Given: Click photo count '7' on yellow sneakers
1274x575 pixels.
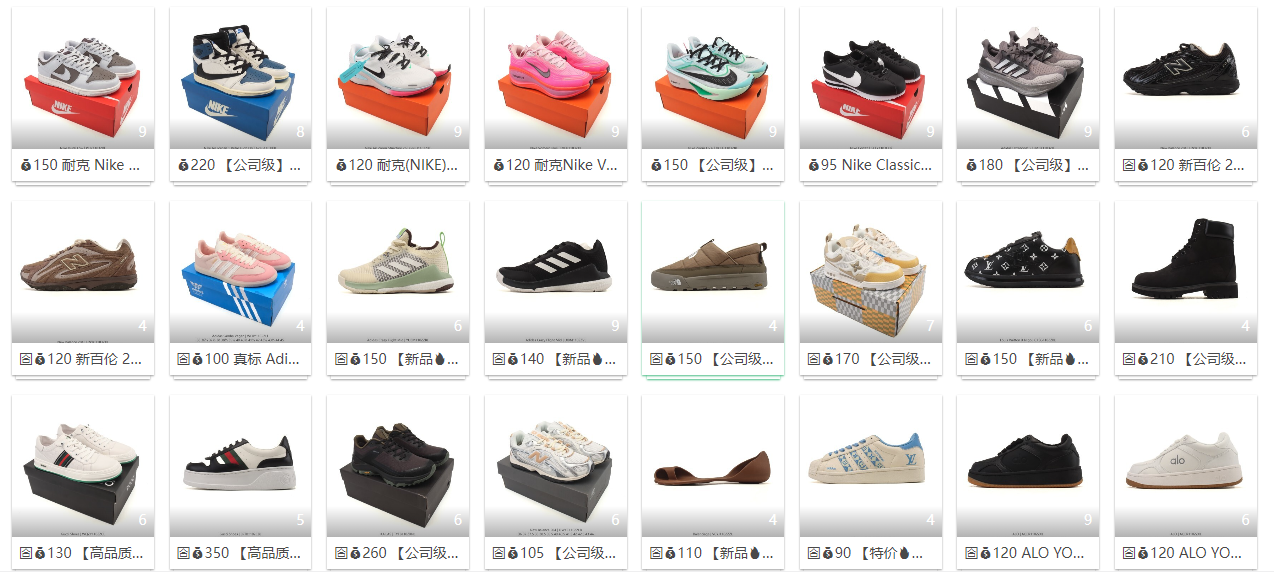Looking at the screenshot, I should pos(930,326).
